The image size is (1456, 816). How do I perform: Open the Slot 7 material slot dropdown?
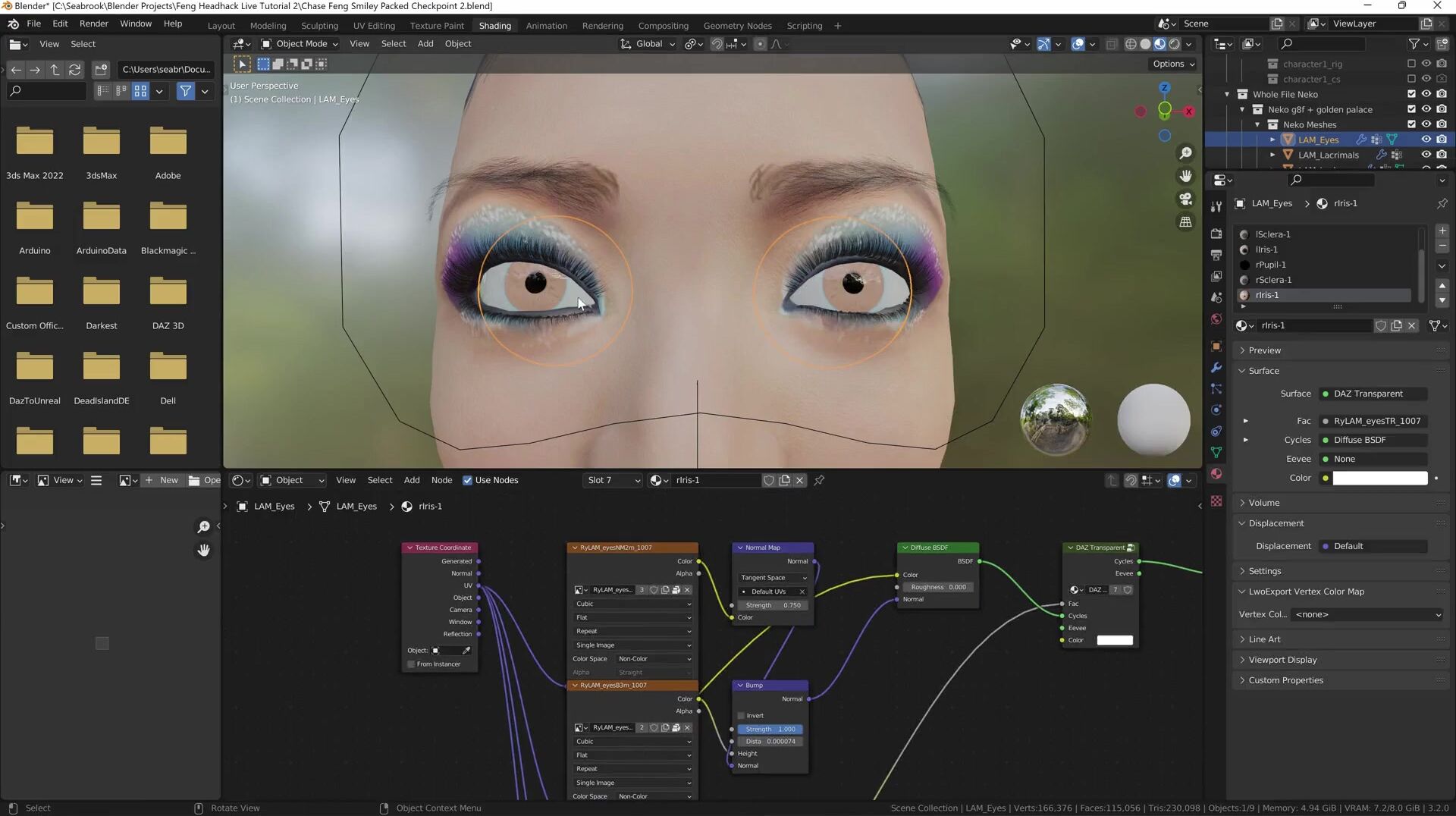coord(613,480)
